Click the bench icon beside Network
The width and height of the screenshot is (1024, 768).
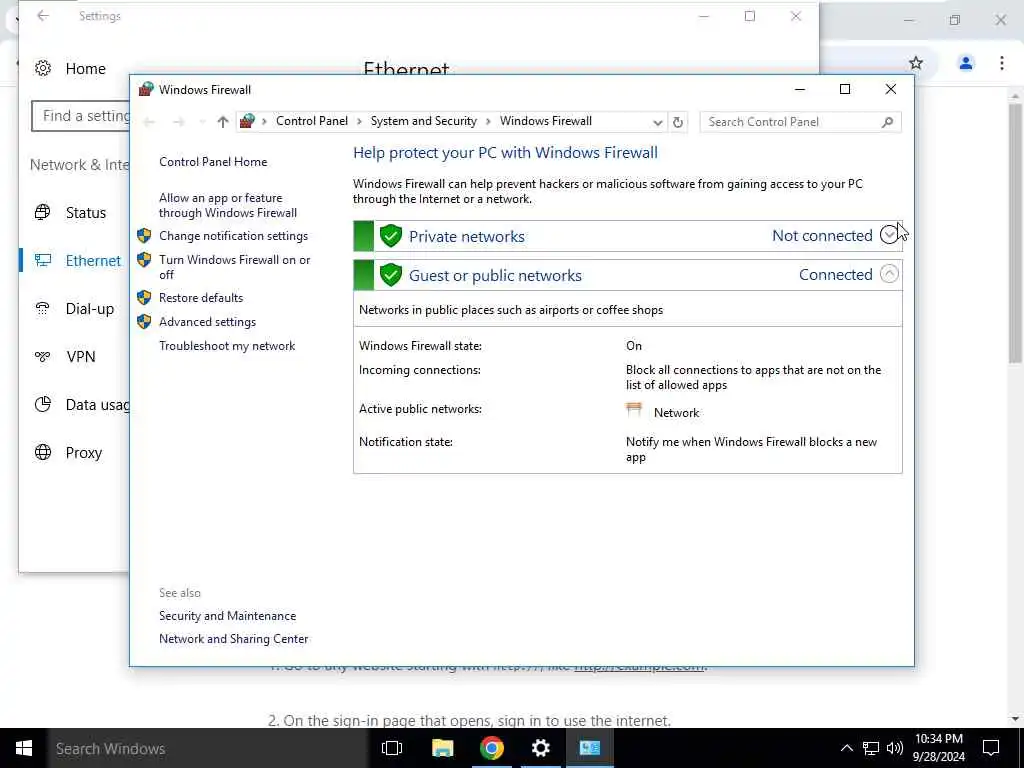point(633,409)
